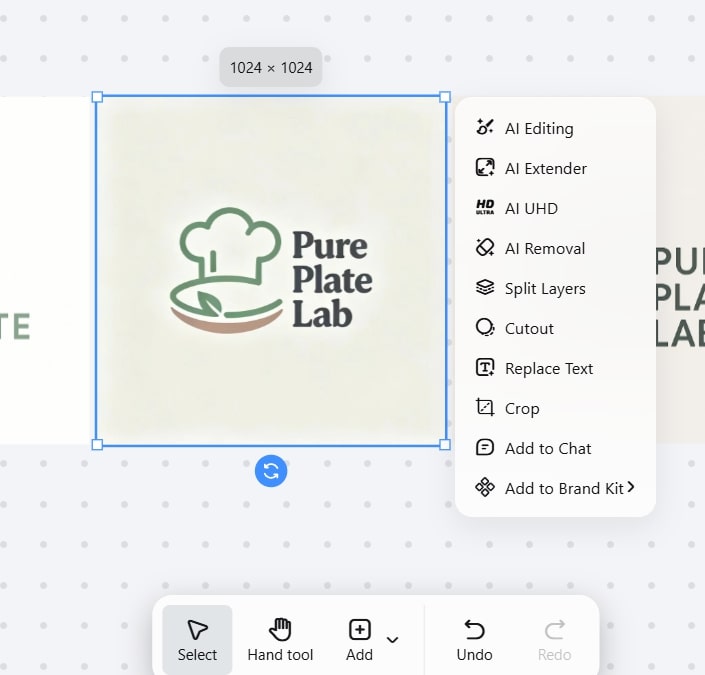
Task: Click the Crop tool icon
Action: click(x=485, y=408)
